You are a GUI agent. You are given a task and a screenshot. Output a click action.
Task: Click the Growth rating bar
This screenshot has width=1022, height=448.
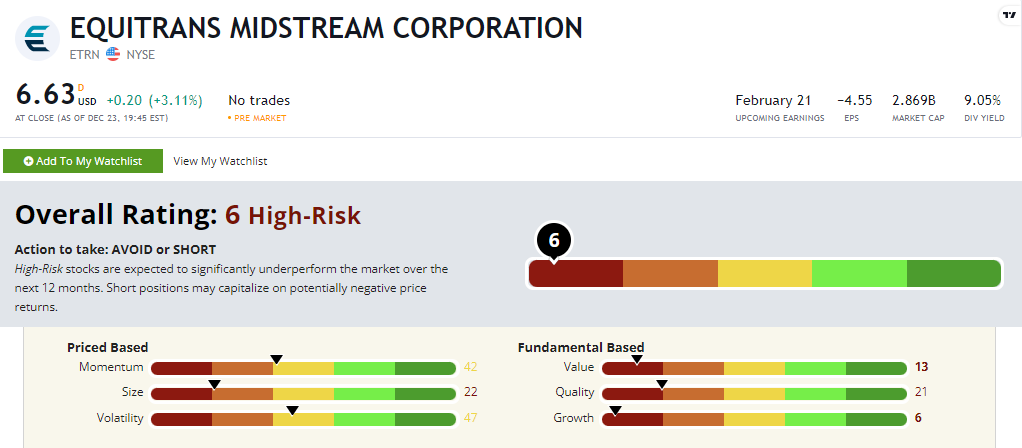pyautogui.click(x=754, y=419)
